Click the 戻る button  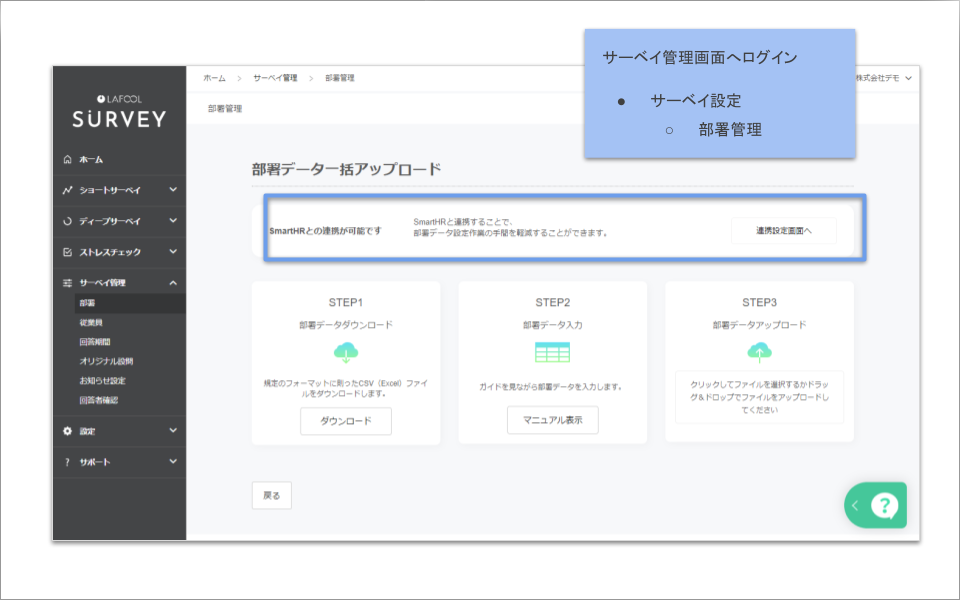tap(272, 495)
